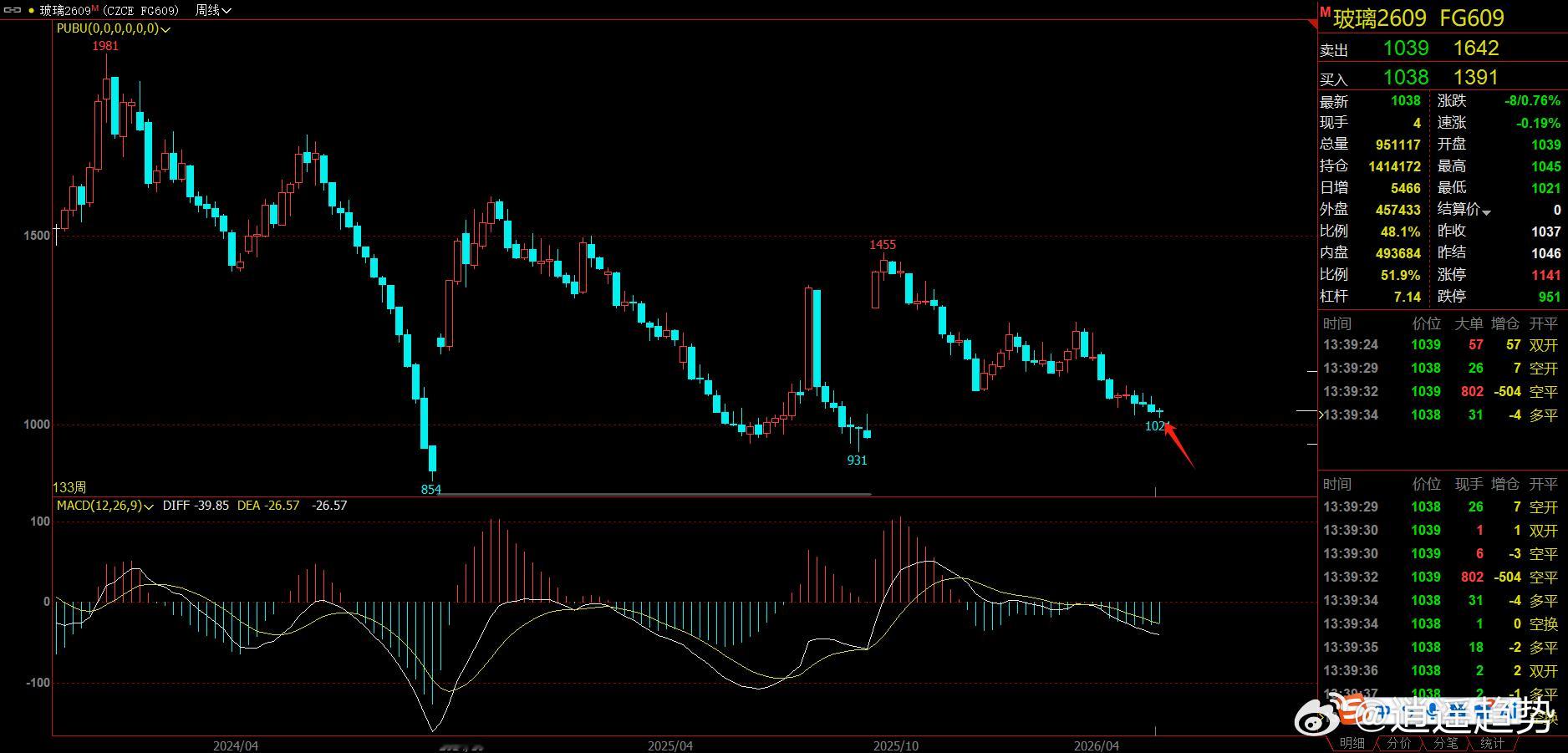The width and height of the screenshot is (1568, 753).
Task: Click the chain-link icon beside the contract title
Action: (12, 10)
